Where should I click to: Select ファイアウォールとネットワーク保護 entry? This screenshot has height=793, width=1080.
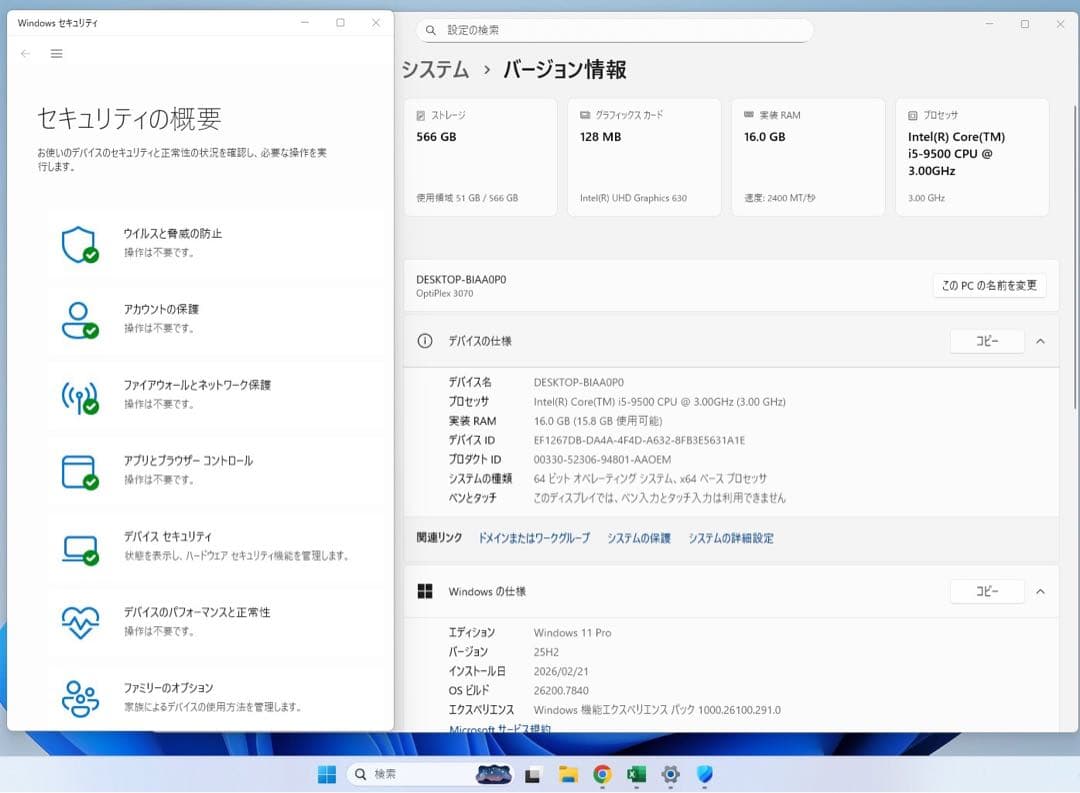[216, 395]
